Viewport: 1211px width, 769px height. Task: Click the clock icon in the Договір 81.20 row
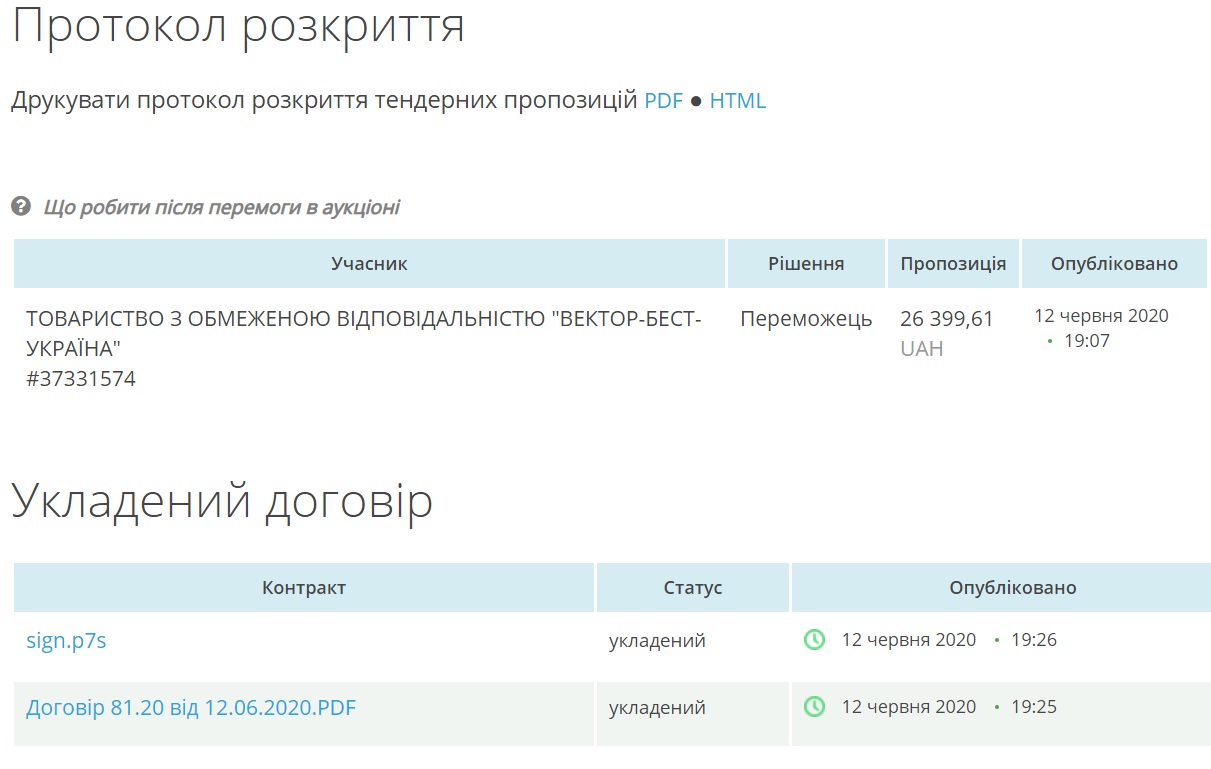click(815, 707)
